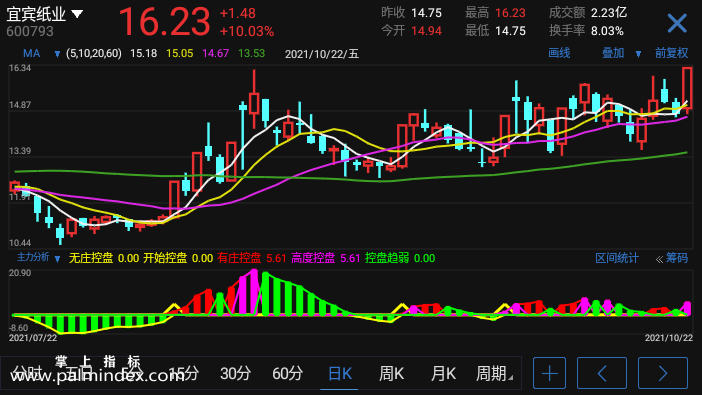Screen dimensions: 702x395
Task: Click the end date 2021/10/22
Action: pos(668,338)
